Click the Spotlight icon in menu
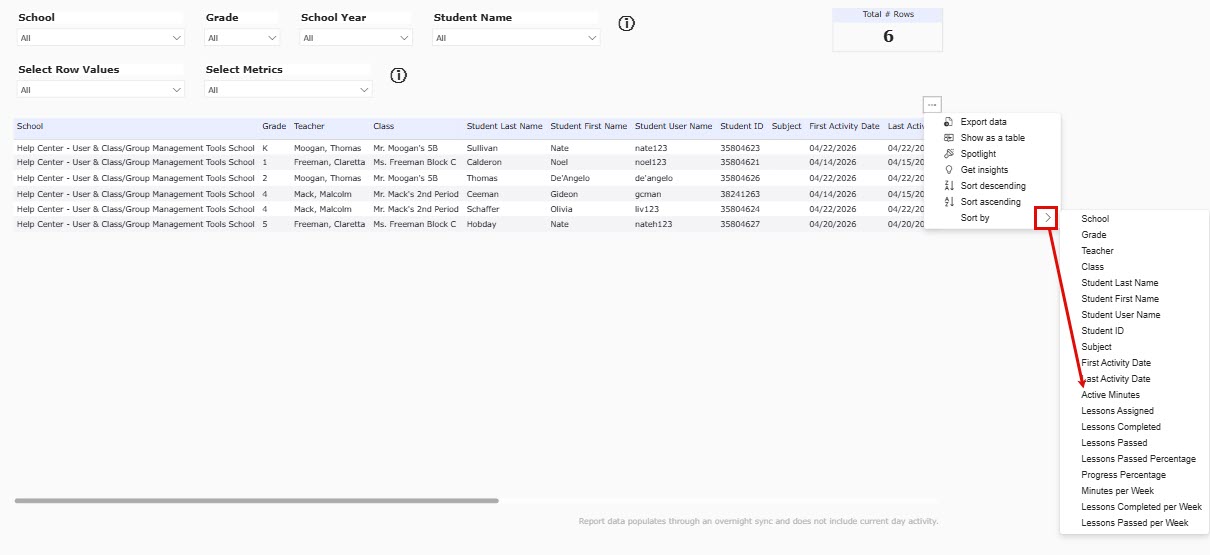Screen dimensions: 1210x555 (949, 154)
